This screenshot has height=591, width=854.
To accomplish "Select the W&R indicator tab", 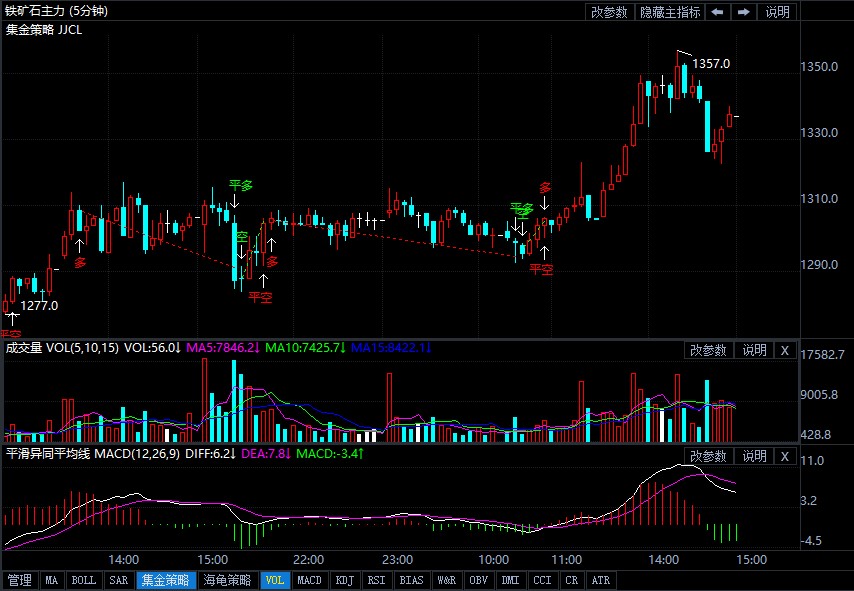I will 447,580.
